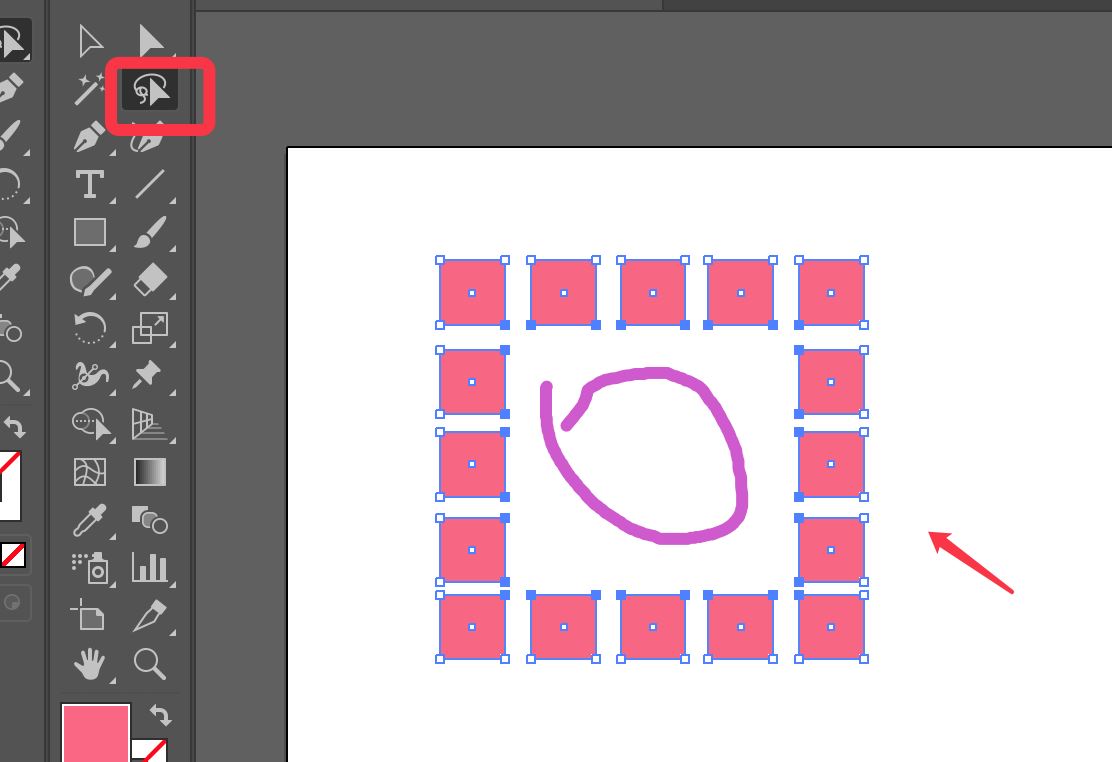Activate the Artboard tool

[90, 615]
